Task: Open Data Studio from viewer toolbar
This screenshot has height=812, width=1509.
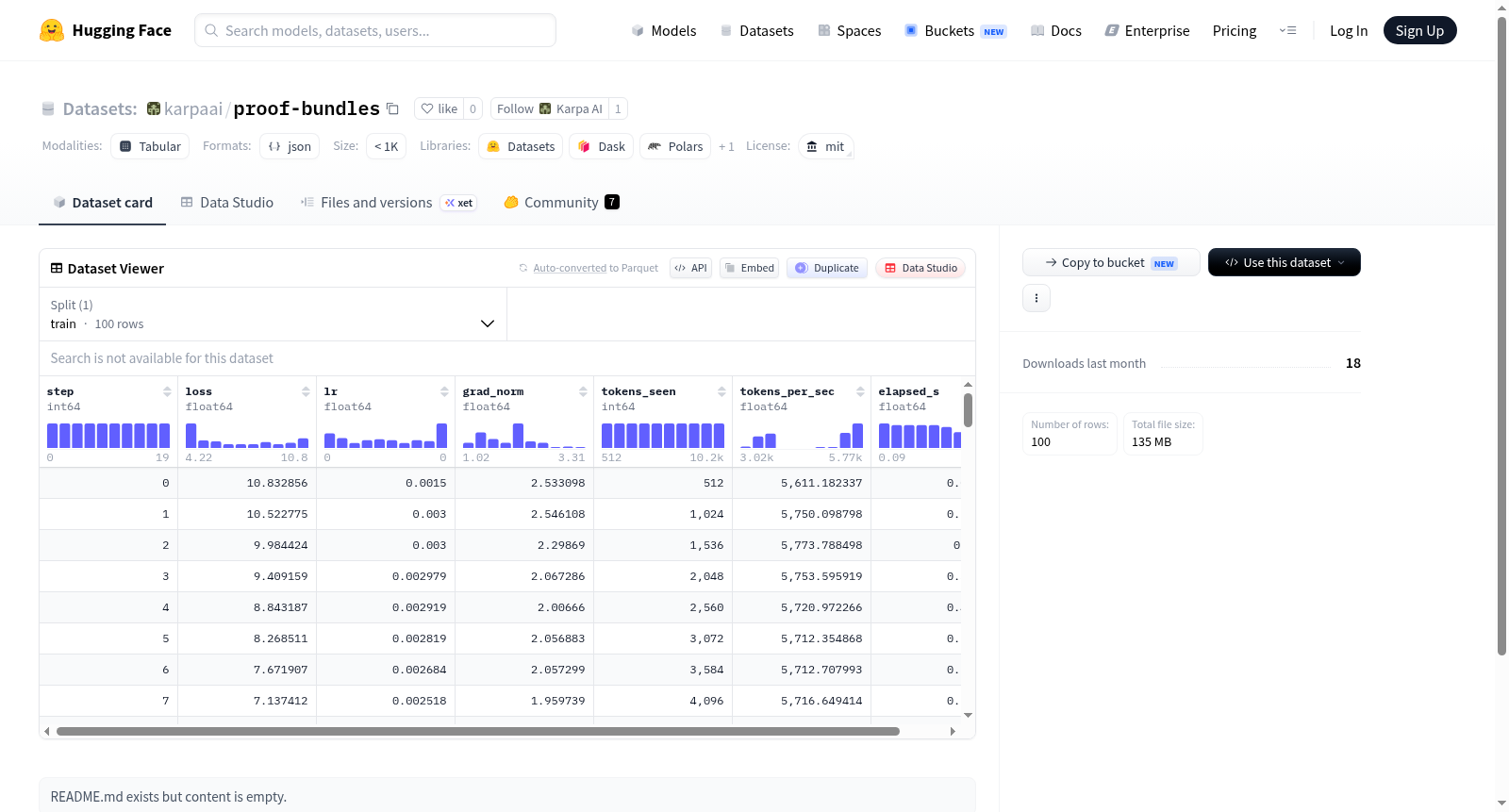Action: (920, 268)
